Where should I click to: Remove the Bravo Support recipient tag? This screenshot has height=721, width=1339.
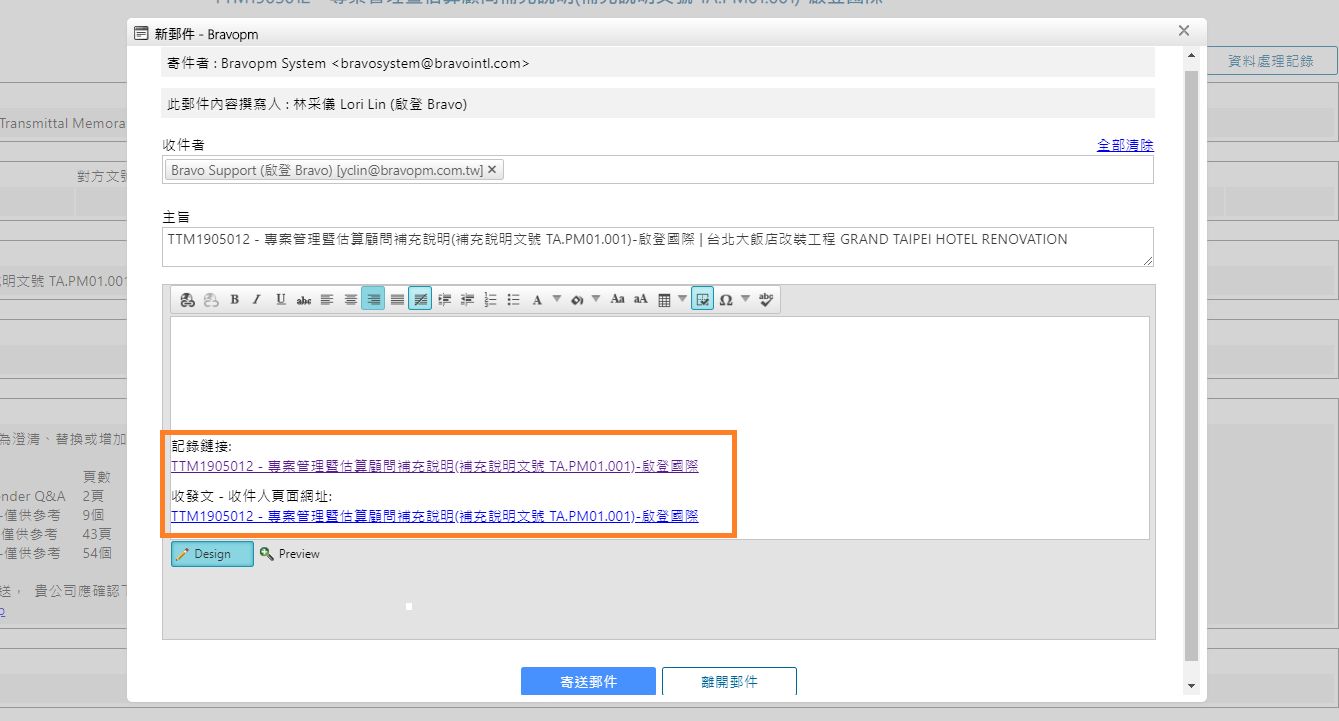(x=492, y=170)
